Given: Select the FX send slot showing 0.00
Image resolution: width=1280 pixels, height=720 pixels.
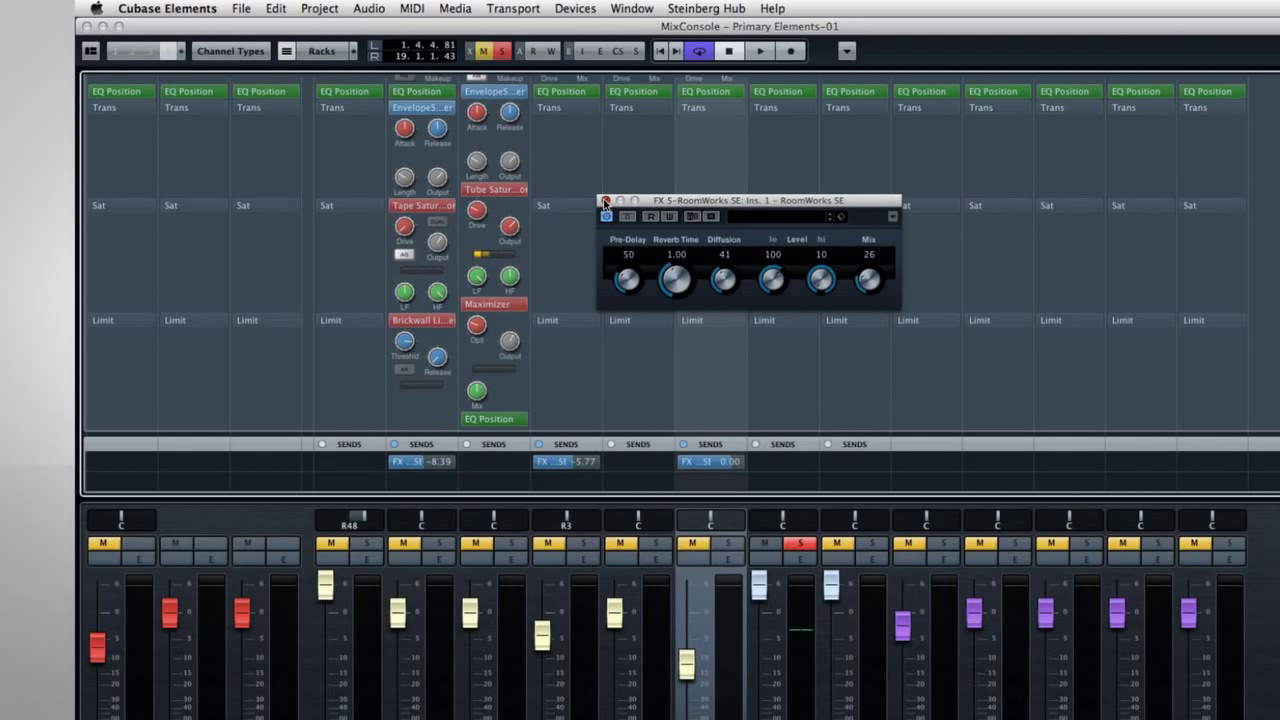Looking at the screenshot, I should (x=711, y=461).
